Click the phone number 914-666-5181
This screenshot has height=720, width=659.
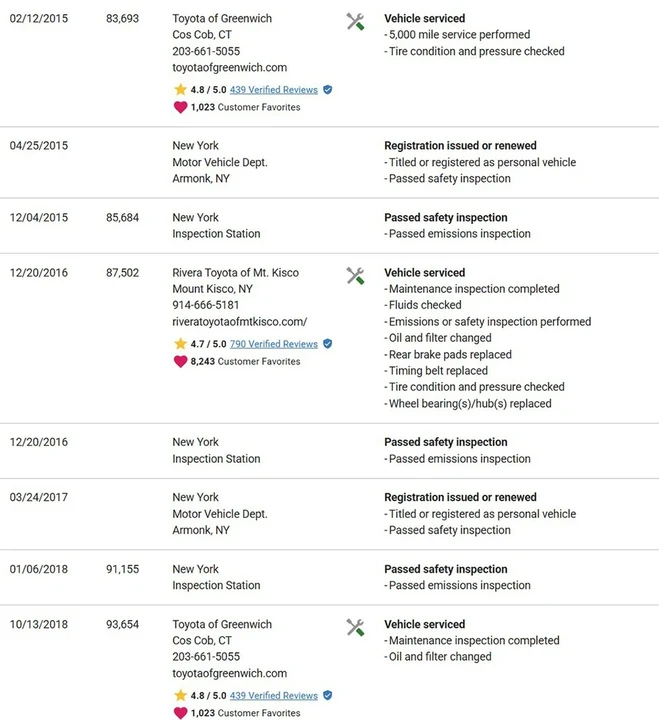tap(206, 305)
